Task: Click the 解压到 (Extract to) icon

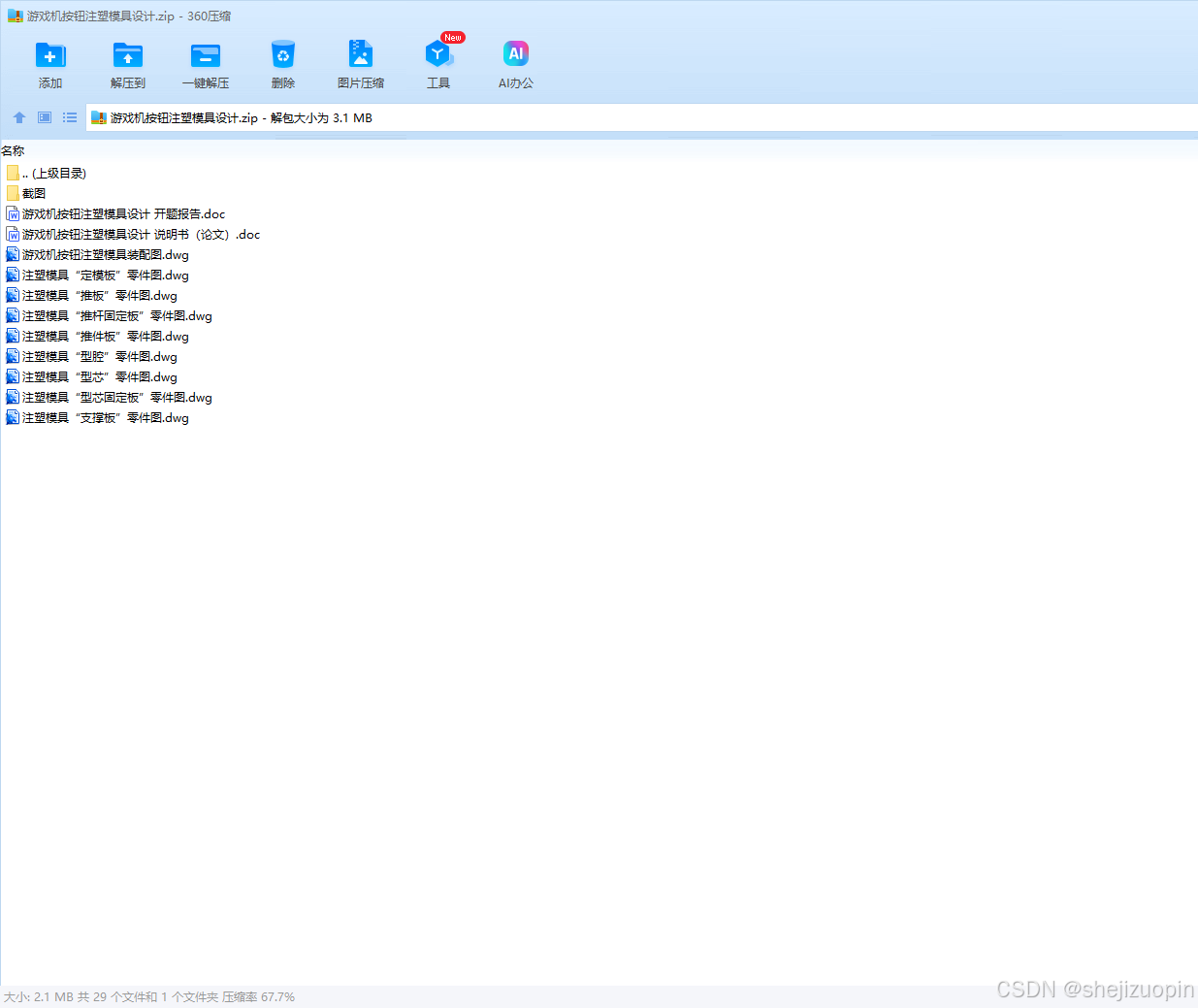Action: tap(128, 55)
